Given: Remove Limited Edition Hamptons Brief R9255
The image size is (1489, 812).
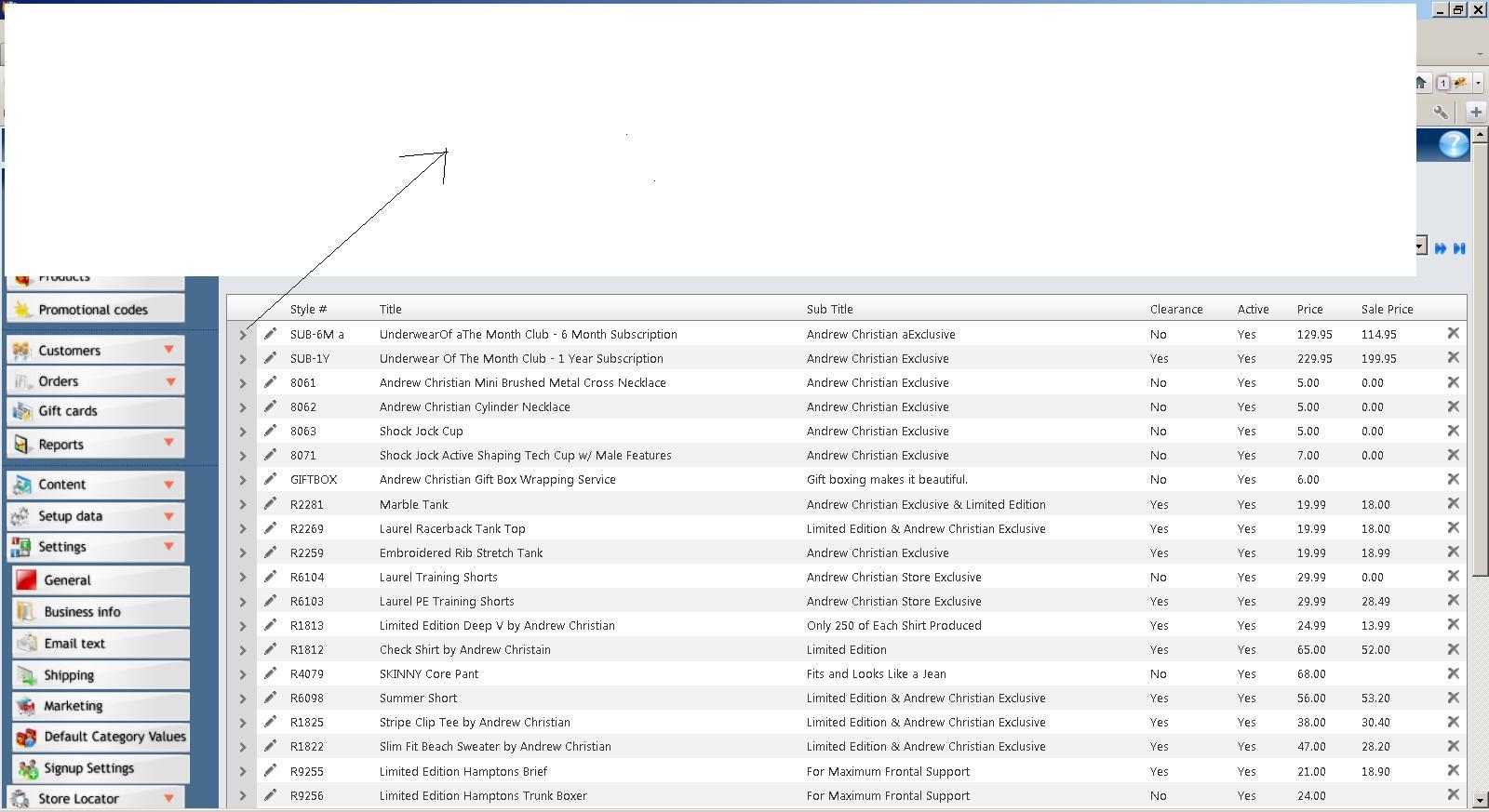Looking at the screenshot, I should pos(1453,770).
